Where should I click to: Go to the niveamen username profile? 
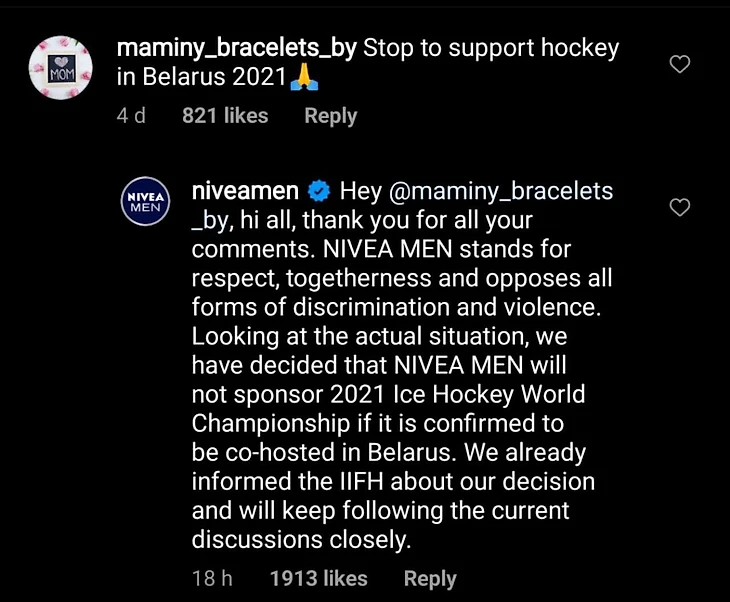(x=244, y=191)
